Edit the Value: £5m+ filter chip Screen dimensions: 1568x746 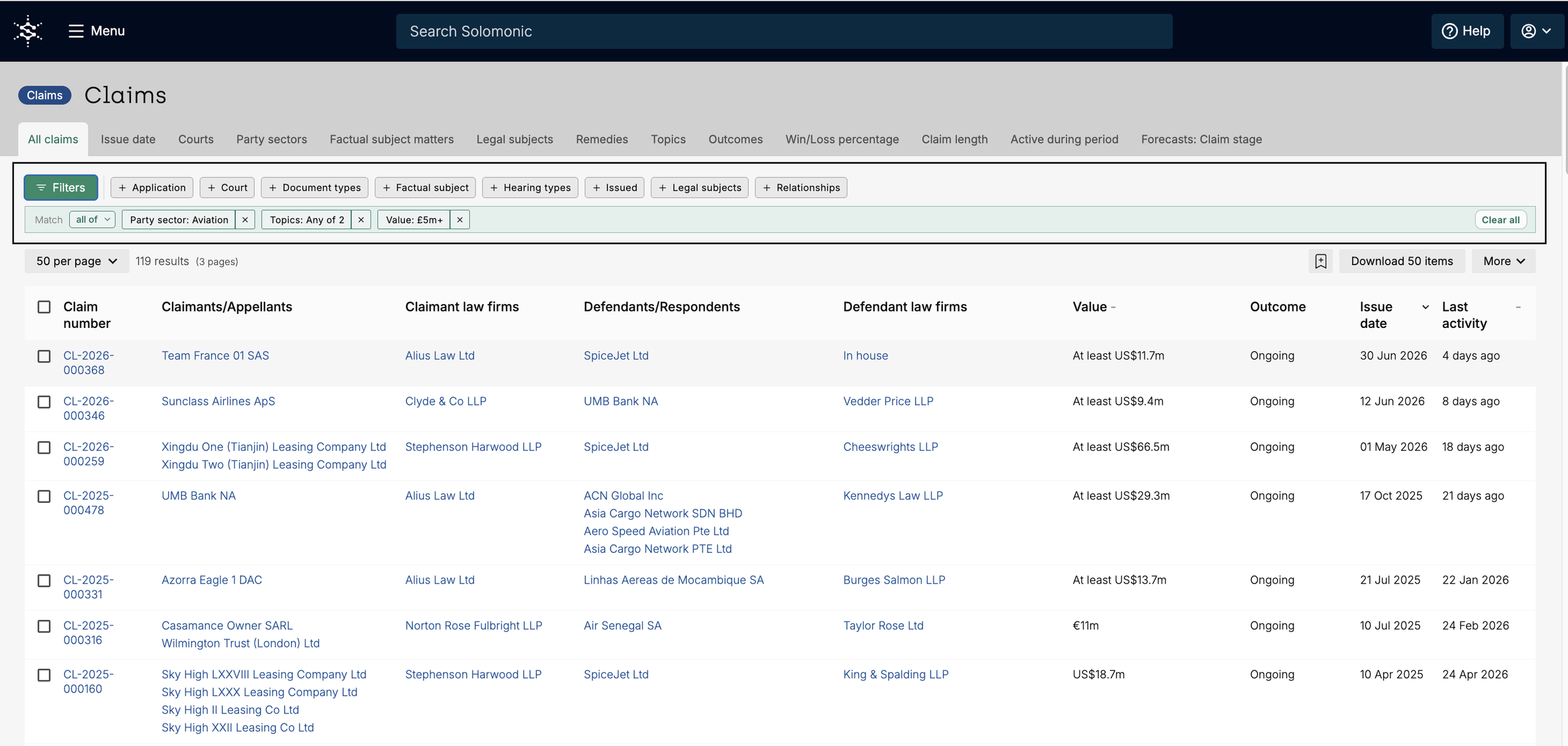click(414, 220)
